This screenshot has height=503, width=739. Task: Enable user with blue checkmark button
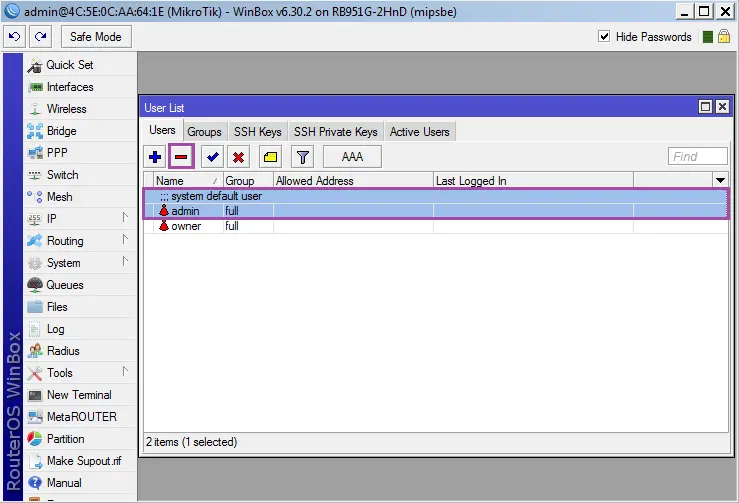[213, 157]
